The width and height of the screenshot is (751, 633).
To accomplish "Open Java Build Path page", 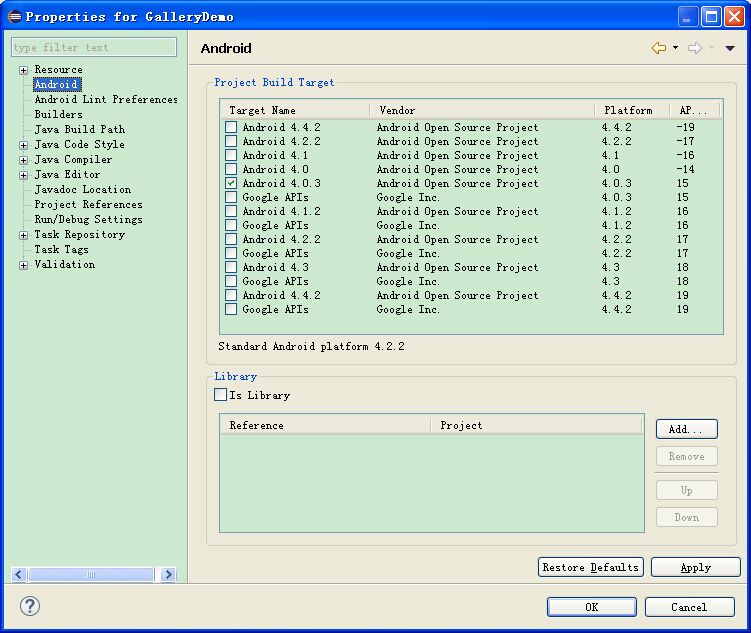I will pyautogui.click(x=80, y=129).
